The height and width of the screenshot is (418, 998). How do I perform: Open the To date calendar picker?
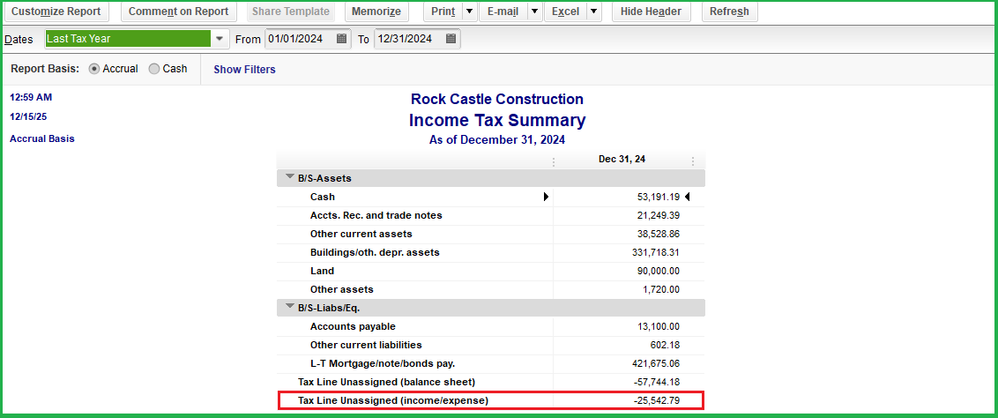[x=451, y=39]
